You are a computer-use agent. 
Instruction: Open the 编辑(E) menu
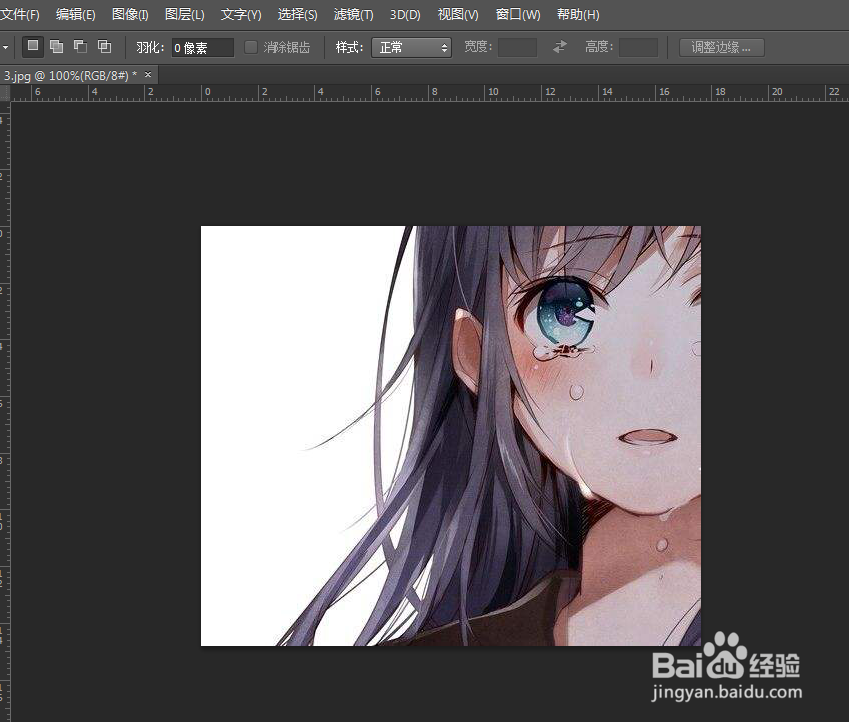click(75, 15)
